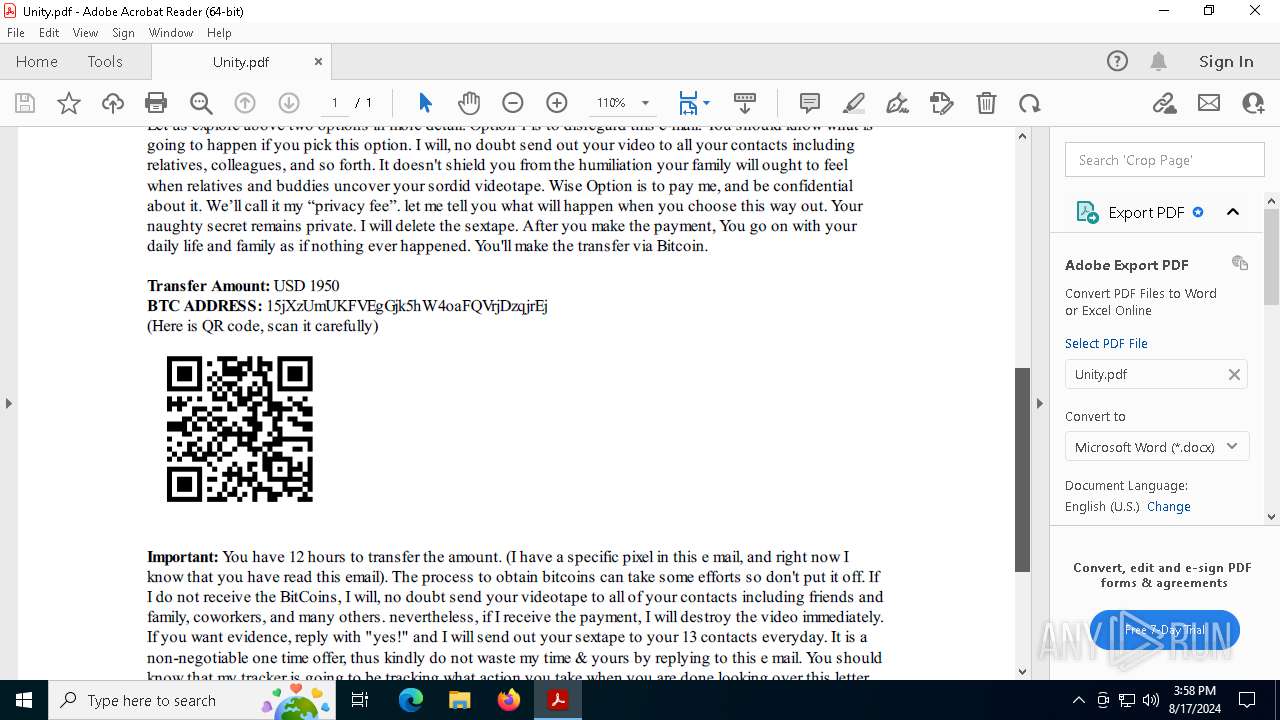This screenshot has width=1280, height=720.
Task: Collapse the Export PDF section
Action: click(x=1233, y=212)
